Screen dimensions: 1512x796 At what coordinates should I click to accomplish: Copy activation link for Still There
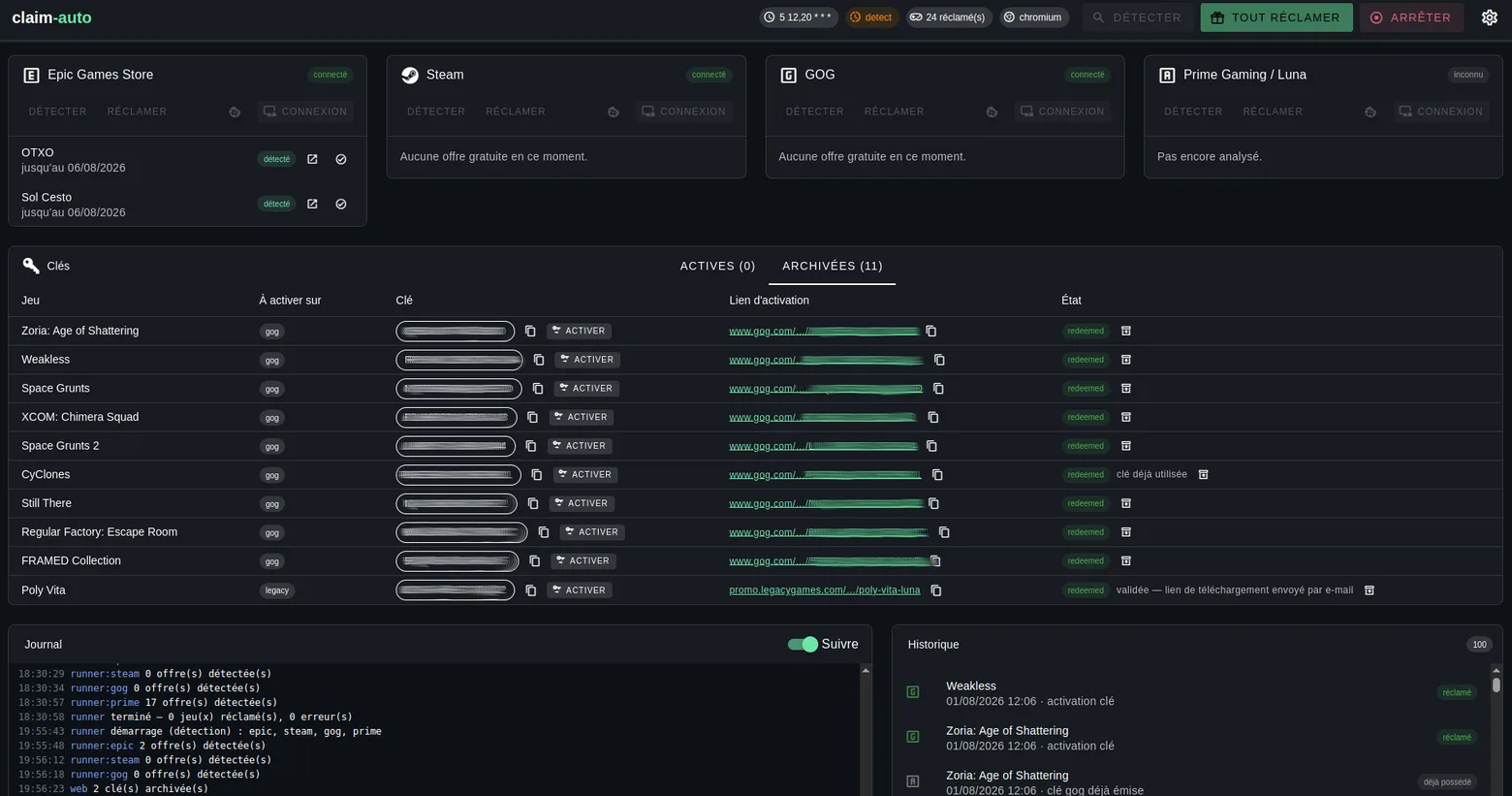pos(934,503)
